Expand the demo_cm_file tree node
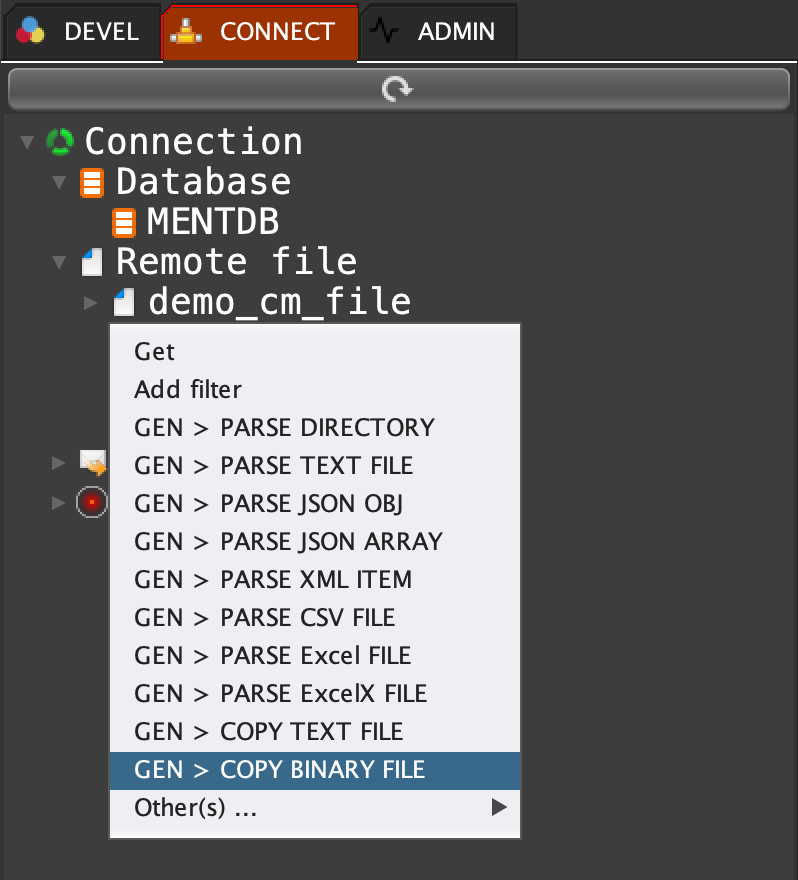The height and width of the screenshot is (880, 798). (x=91, y=302)
